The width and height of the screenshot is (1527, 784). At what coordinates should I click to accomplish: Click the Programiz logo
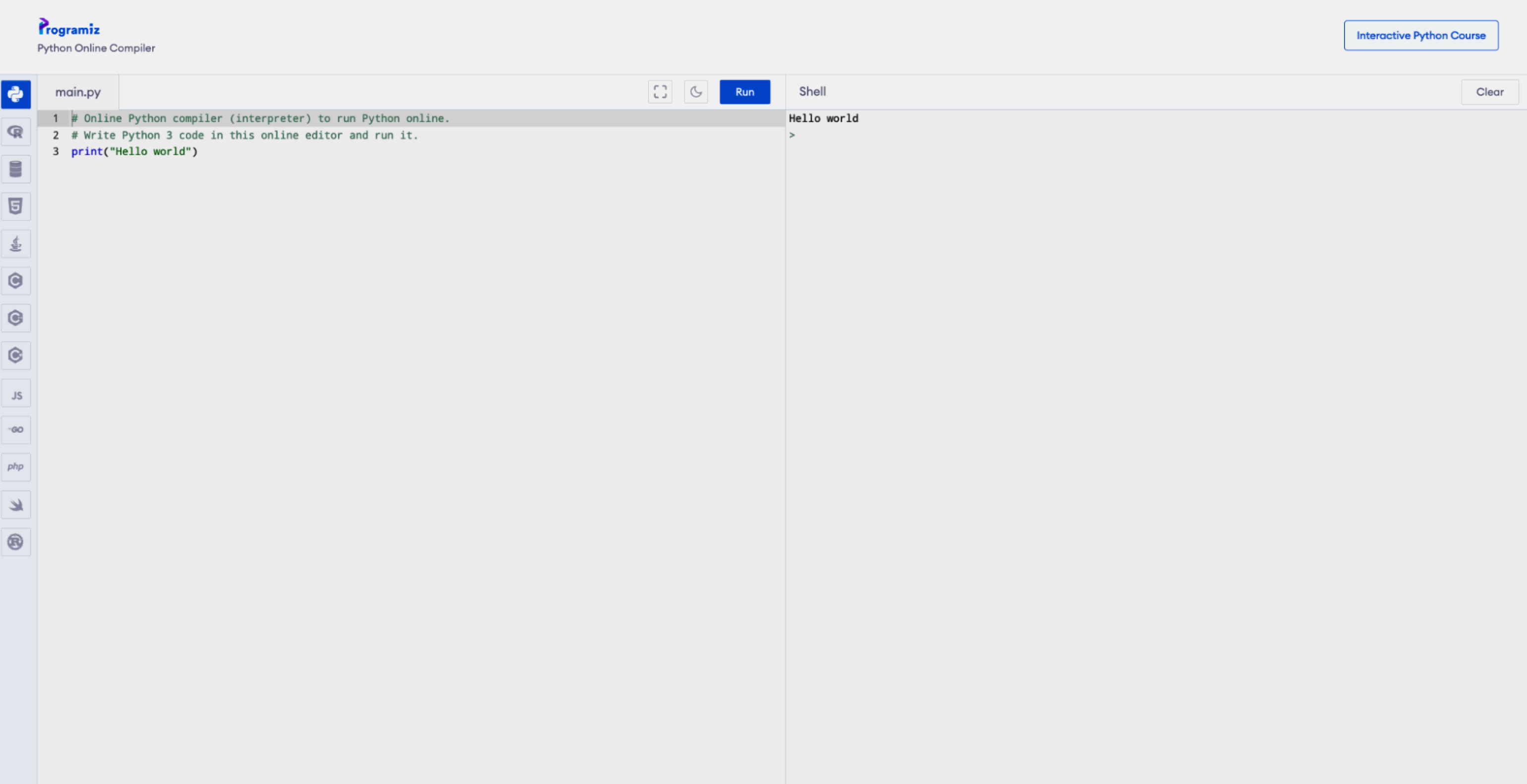point(69,27)
